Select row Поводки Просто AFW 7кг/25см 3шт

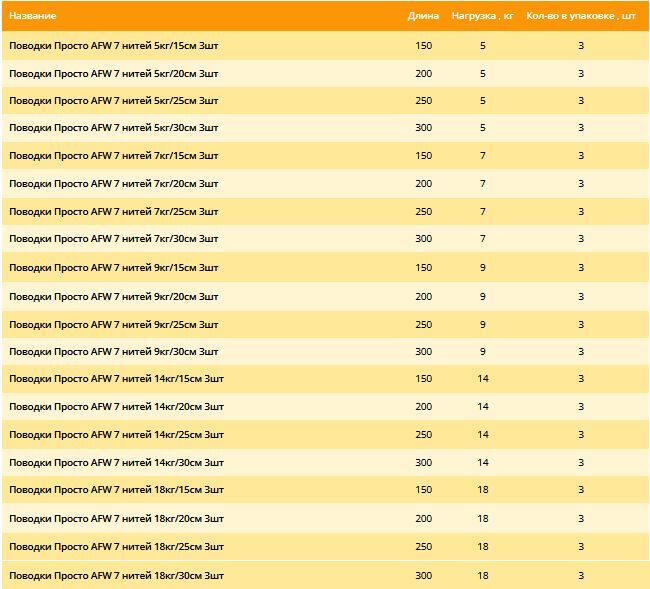(x=325, y=211)
